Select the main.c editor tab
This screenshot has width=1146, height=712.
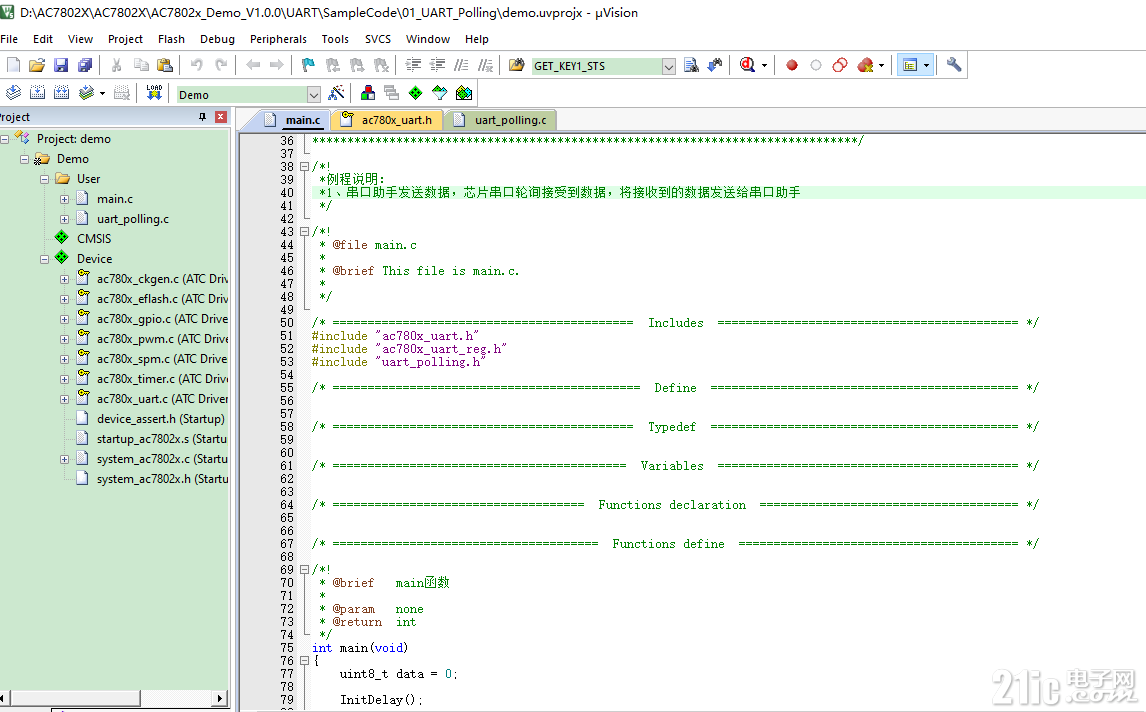[292, 120]
